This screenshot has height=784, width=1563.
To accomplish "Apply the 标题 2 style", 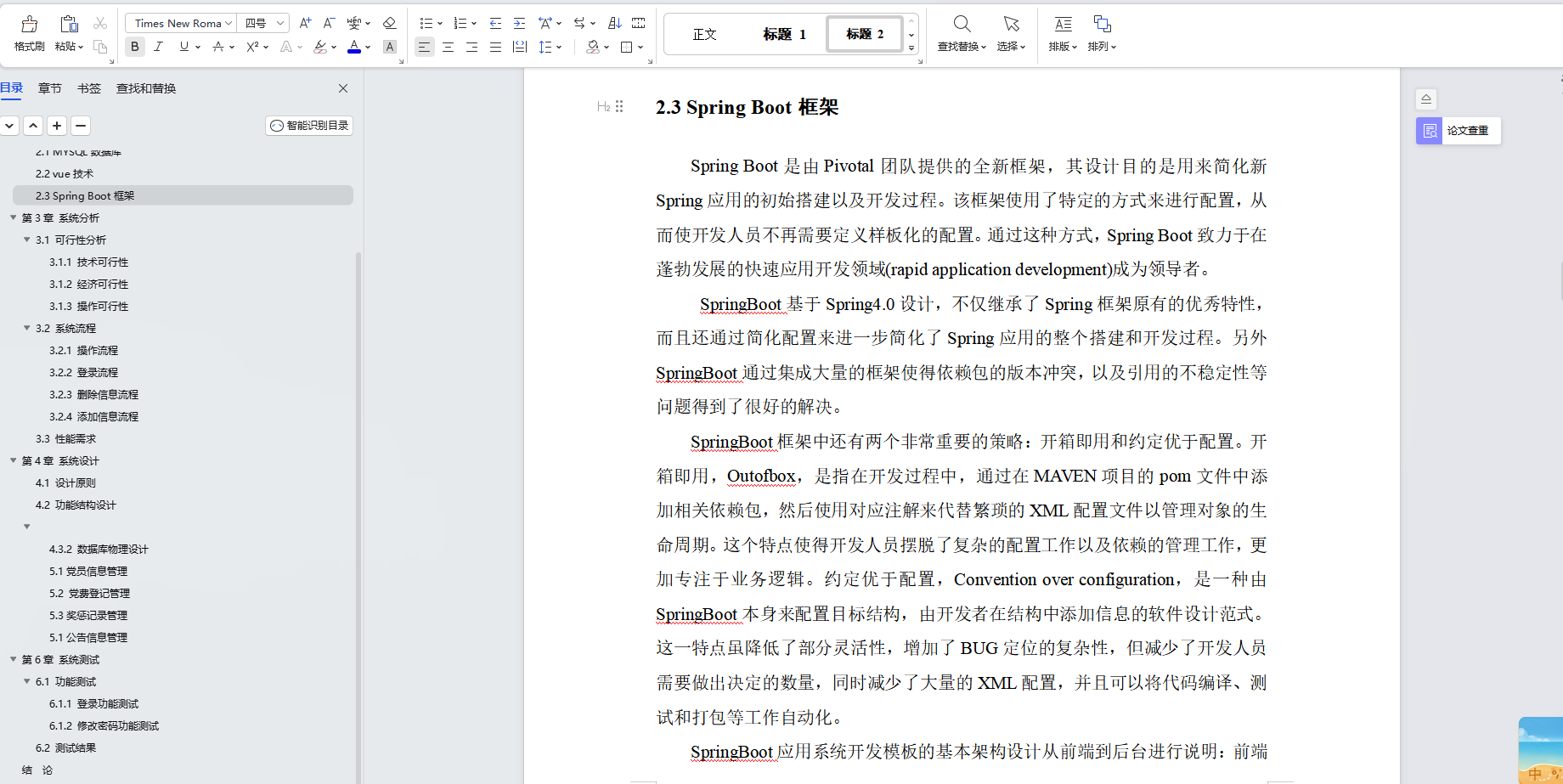I will (x=865, y=34).
